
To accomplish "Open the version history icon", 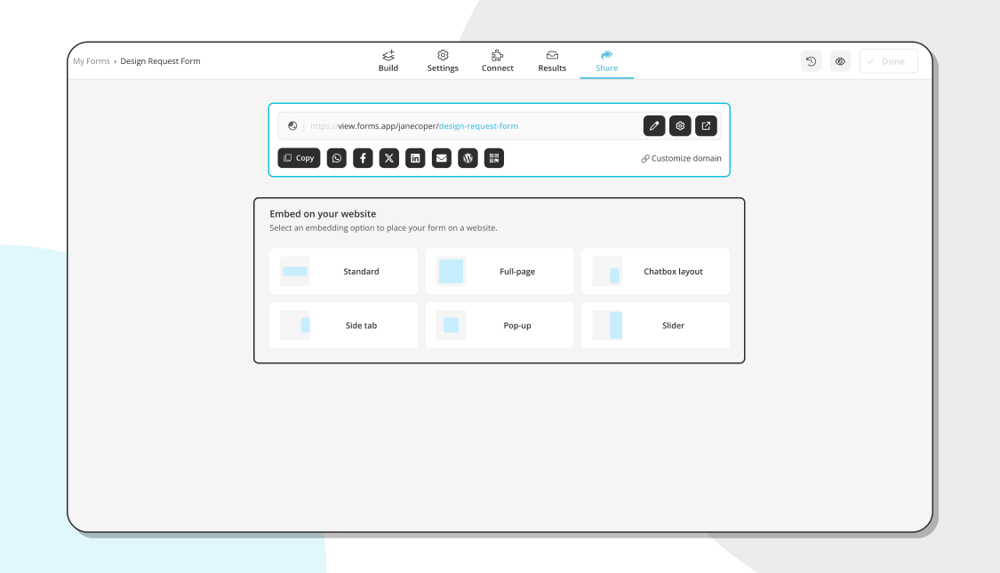I will 811,61.
